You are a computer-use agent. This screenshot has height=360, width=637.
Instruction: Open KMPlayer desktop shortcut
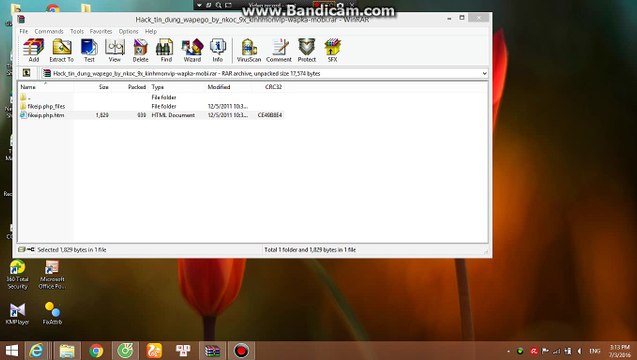(x=17, y=314)
